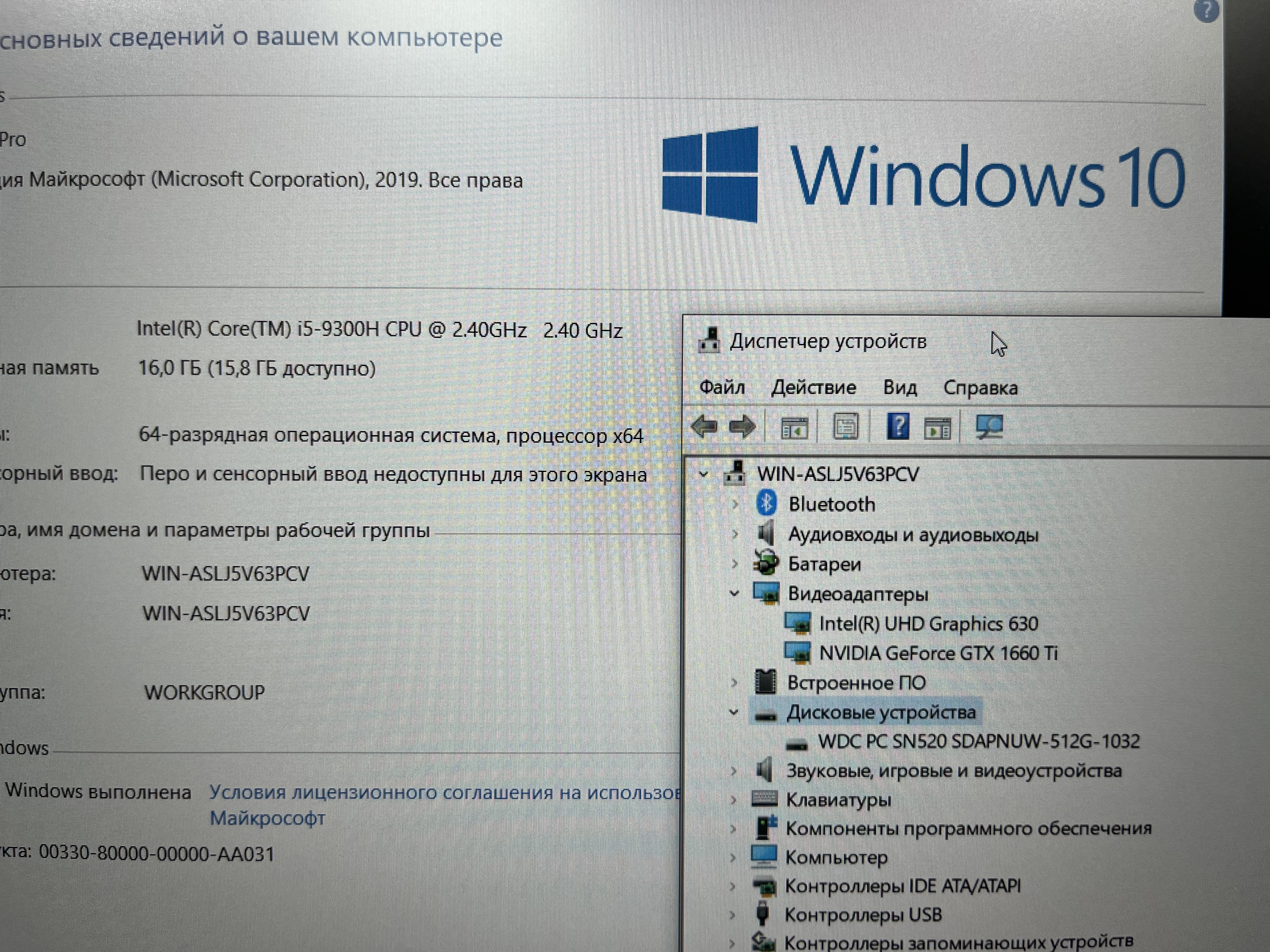Expand the Клавиатуры category

(733, 800)
